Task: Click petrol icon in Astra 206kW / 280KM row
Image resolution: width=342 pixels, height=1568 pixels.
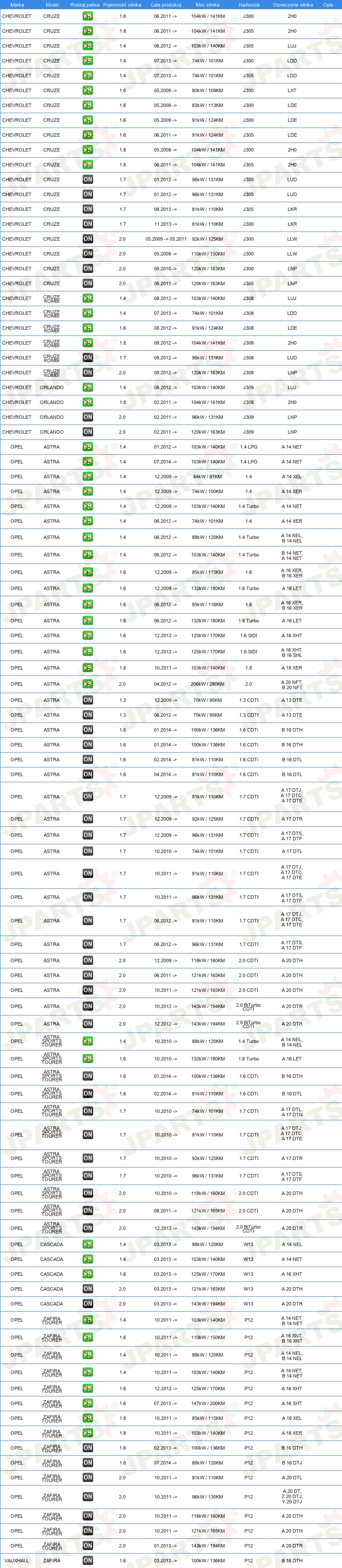Action: 88,684
